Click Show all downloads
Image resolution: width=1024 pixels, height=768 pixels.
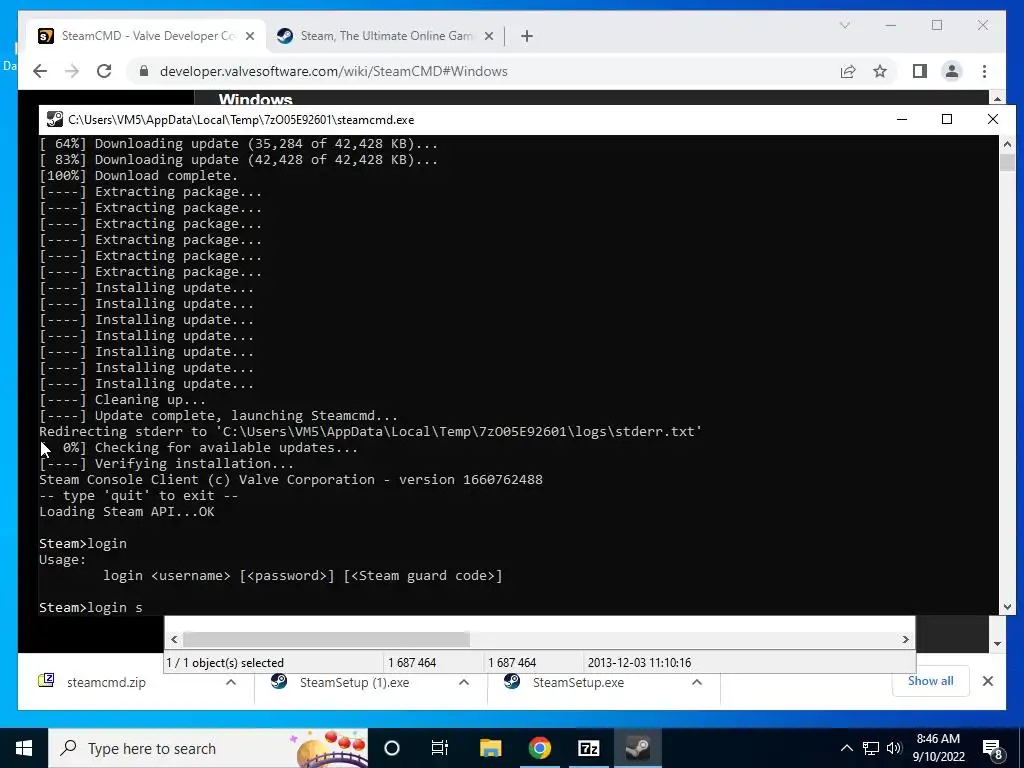pos(931,681)
